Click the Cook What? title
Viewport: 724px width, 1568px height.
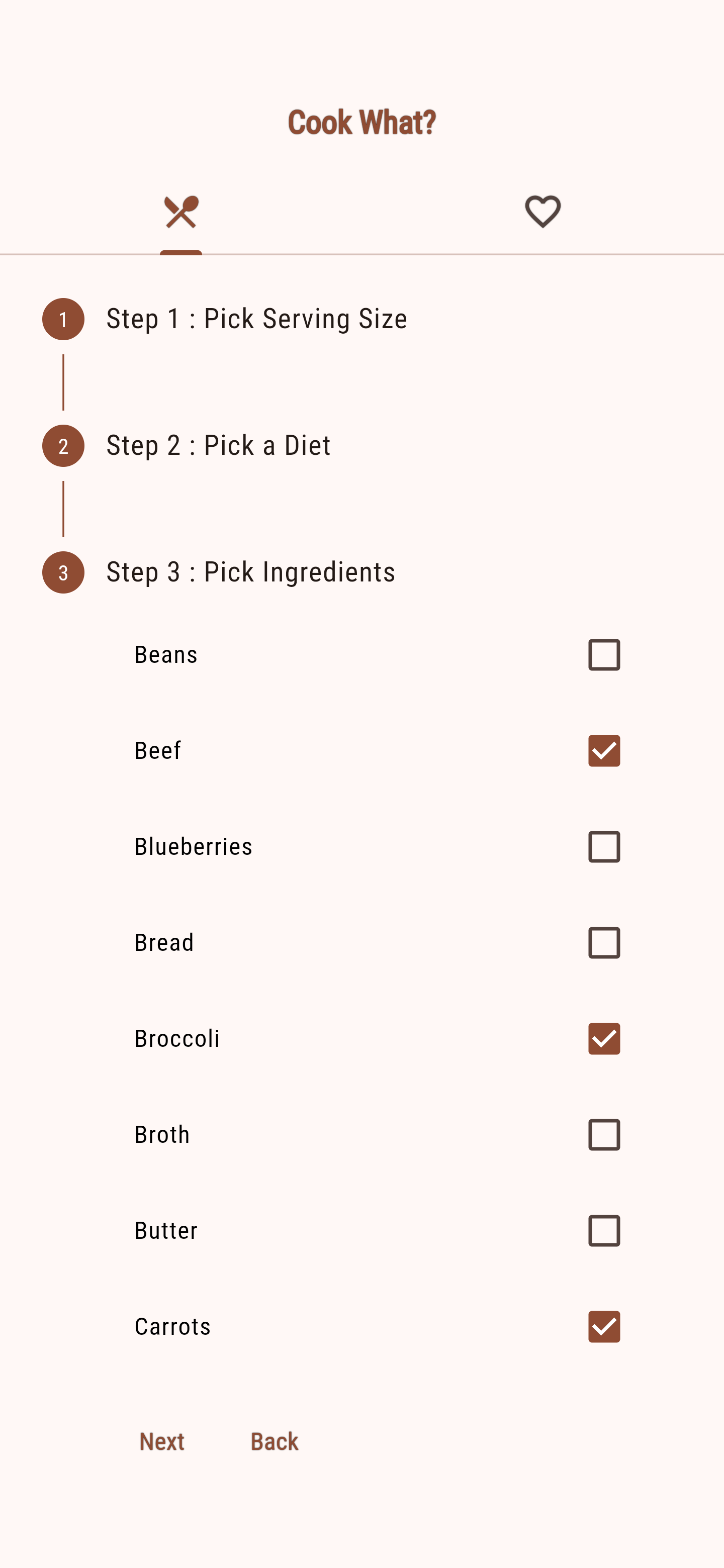point(361,122)
